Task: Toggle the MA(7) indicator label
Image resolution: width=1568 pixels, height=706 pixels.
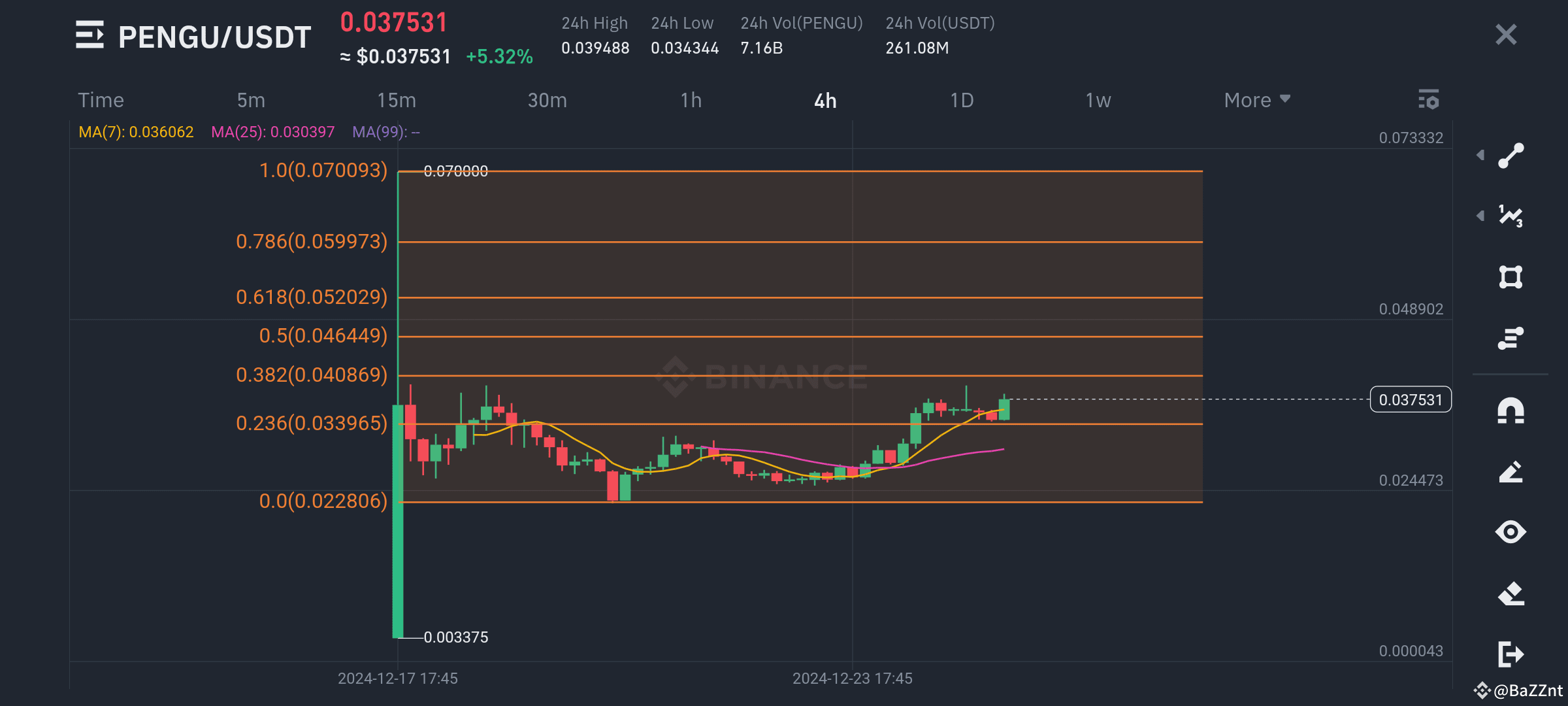Action: 136,131
